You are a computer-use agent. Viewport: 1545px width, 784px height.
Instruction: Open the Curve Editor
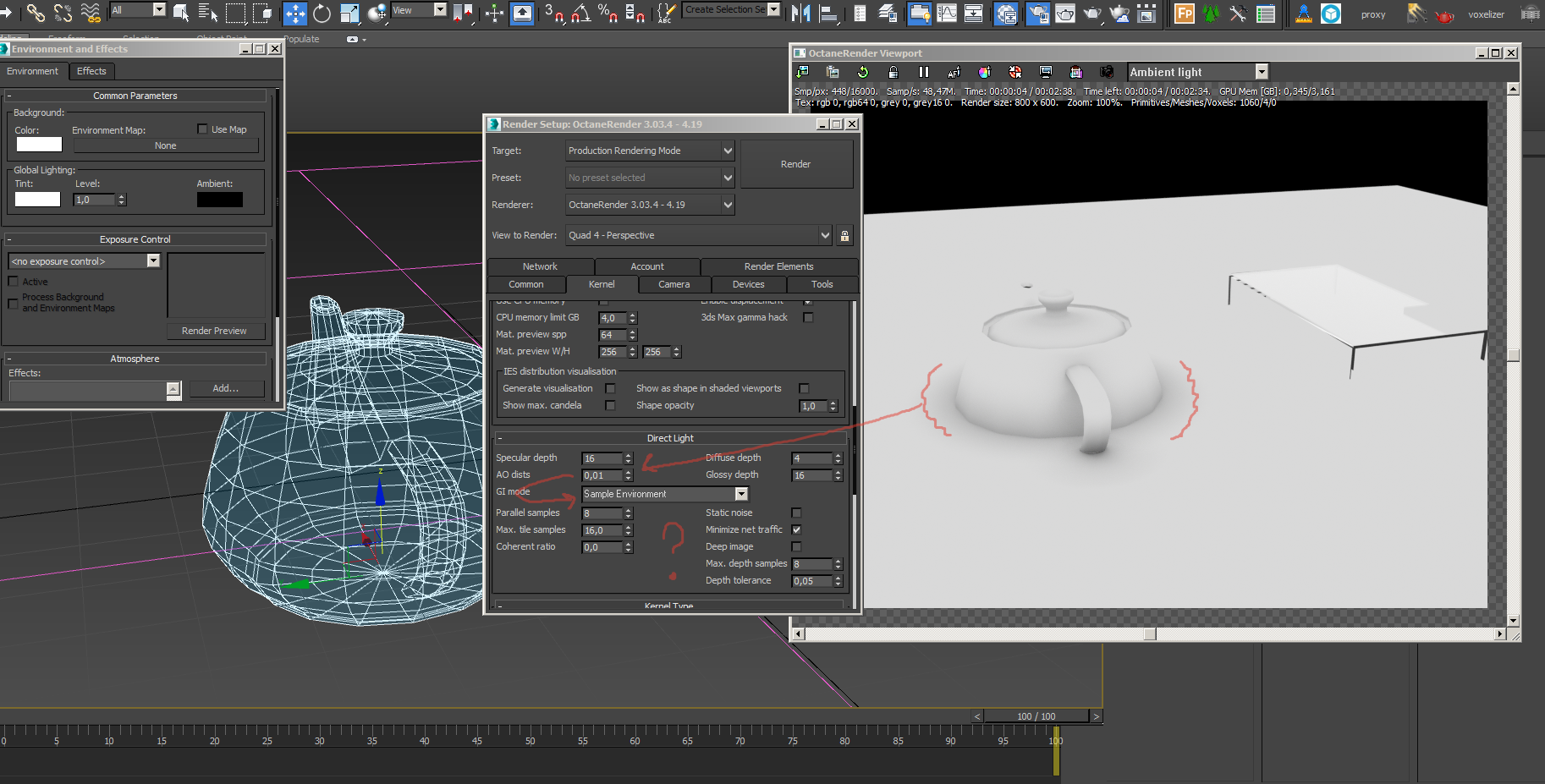(947, 13)
